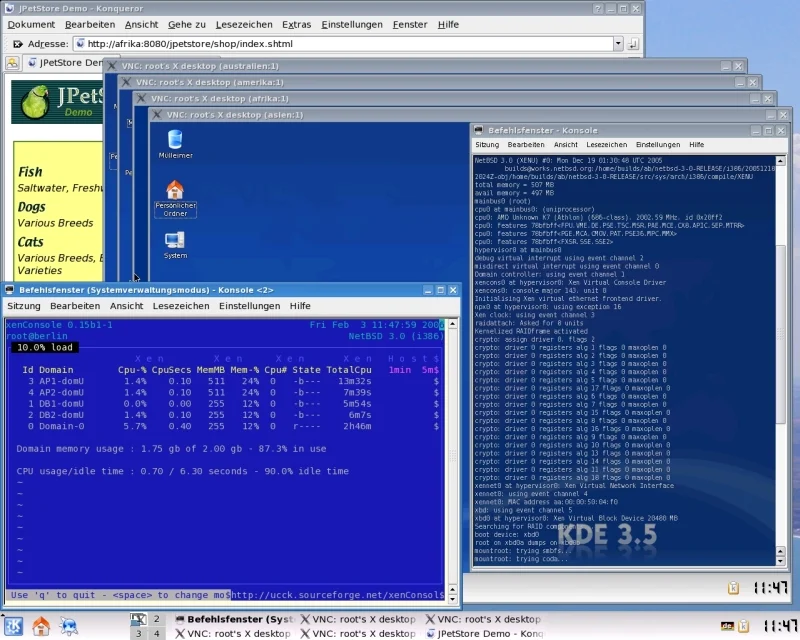800x640 pixels.
Task: Open Einstellungen menu in Konqueror
Action: (x=352, y=24)
